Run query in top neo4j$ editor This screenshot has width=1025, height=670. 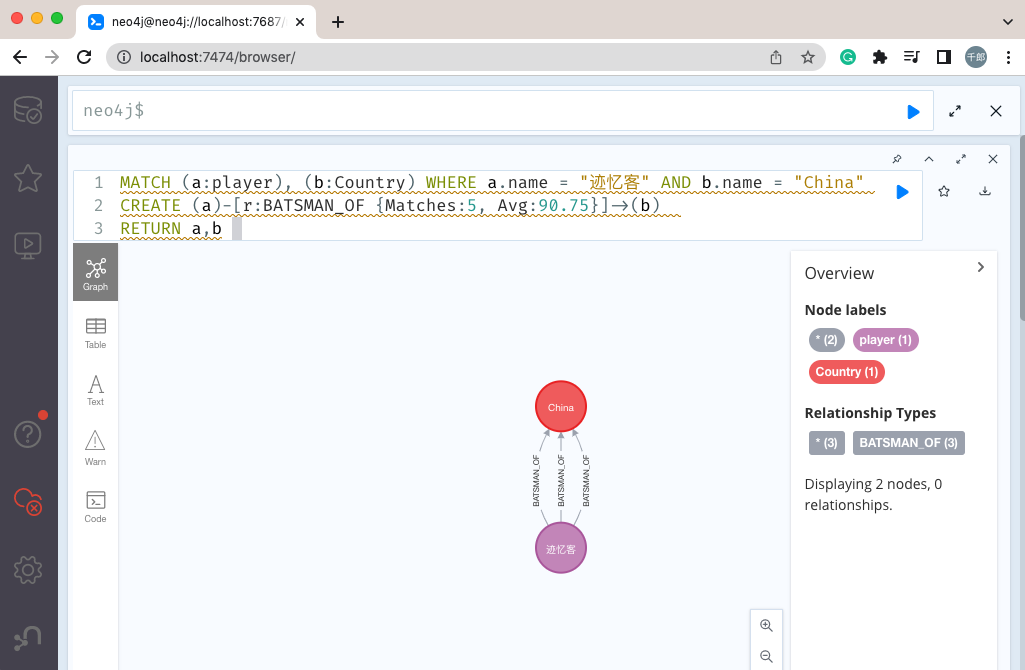(913, 112)
